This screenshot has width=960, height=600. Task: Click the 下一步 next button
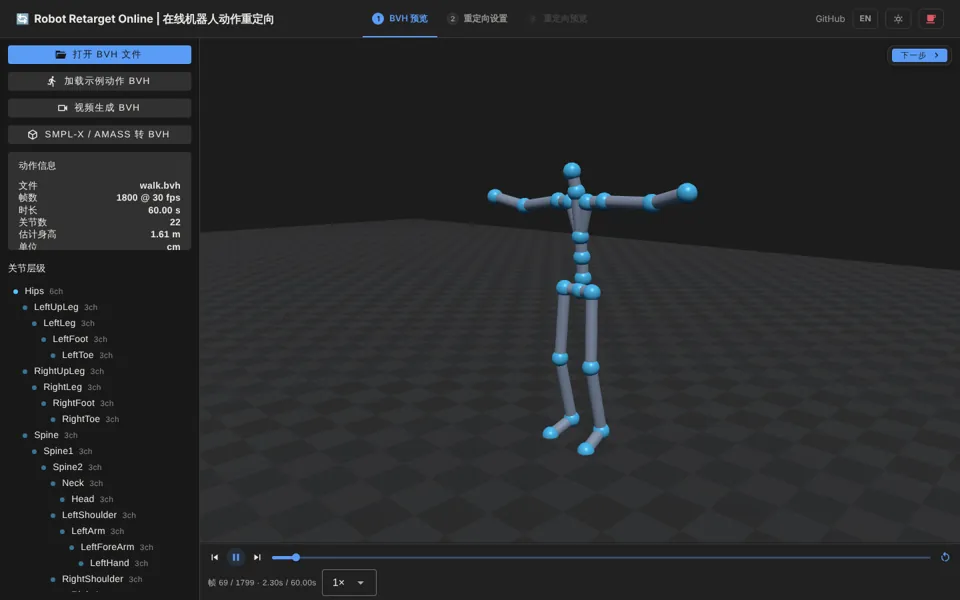(919, 55)
